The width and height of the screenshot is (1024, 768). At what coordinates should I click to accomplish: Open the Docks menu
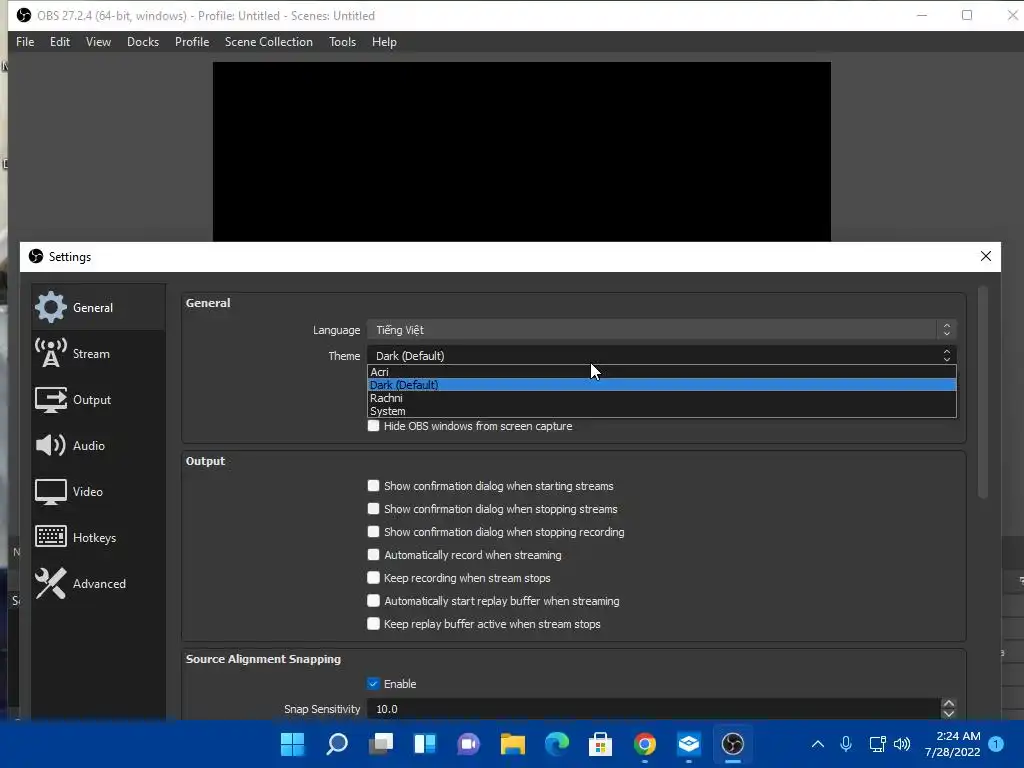tap(142, 42)
